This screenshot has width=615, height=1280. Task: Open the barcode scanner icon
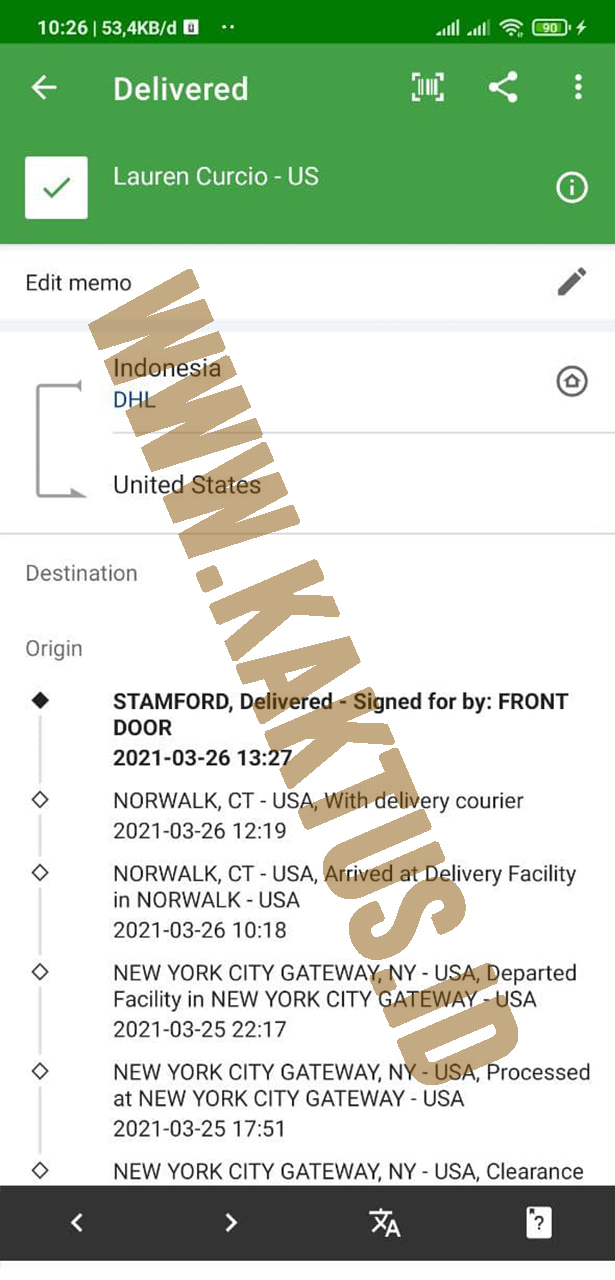coord(428,88)
